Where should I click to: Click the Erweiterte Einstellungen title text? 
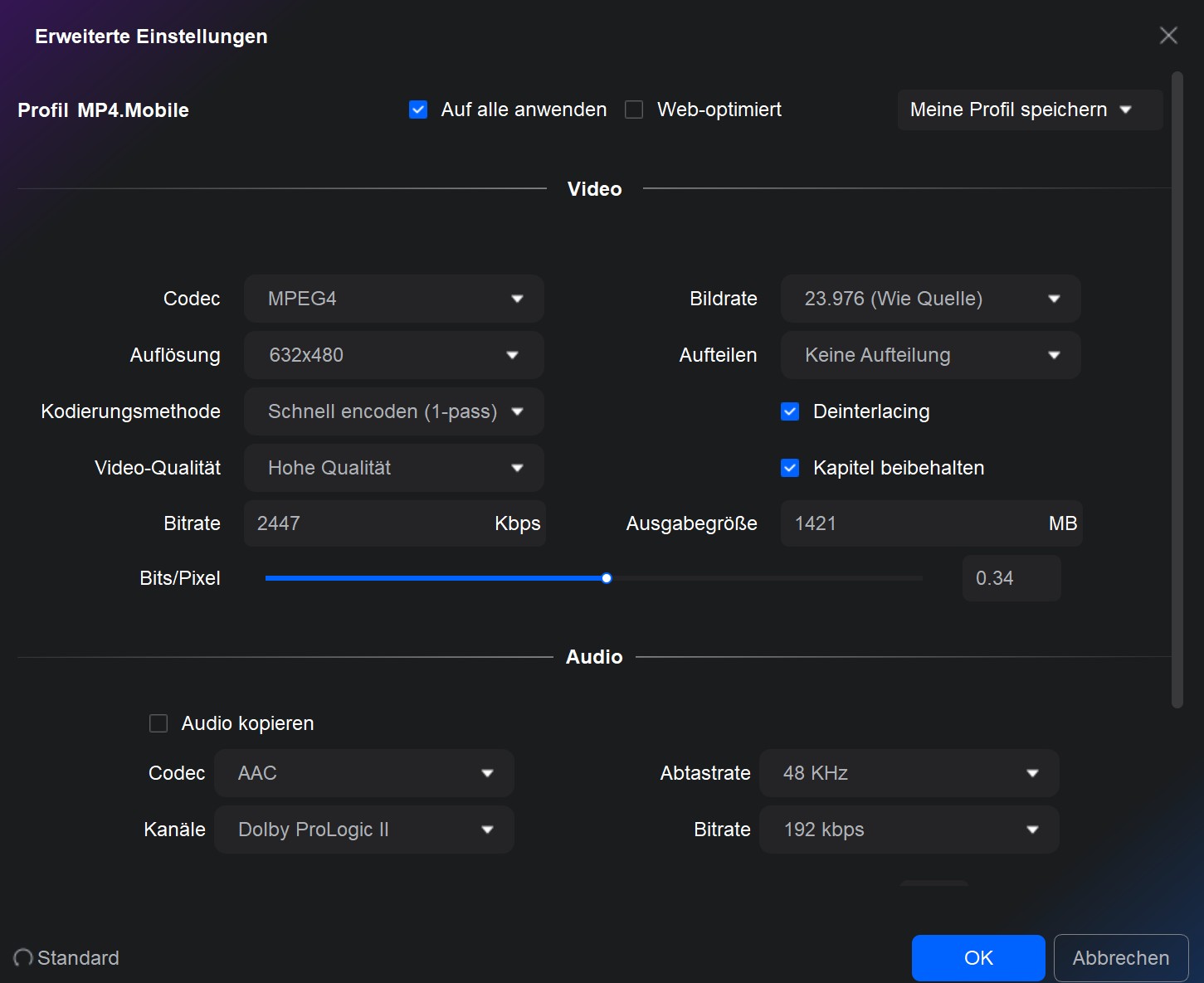(151, 36)
